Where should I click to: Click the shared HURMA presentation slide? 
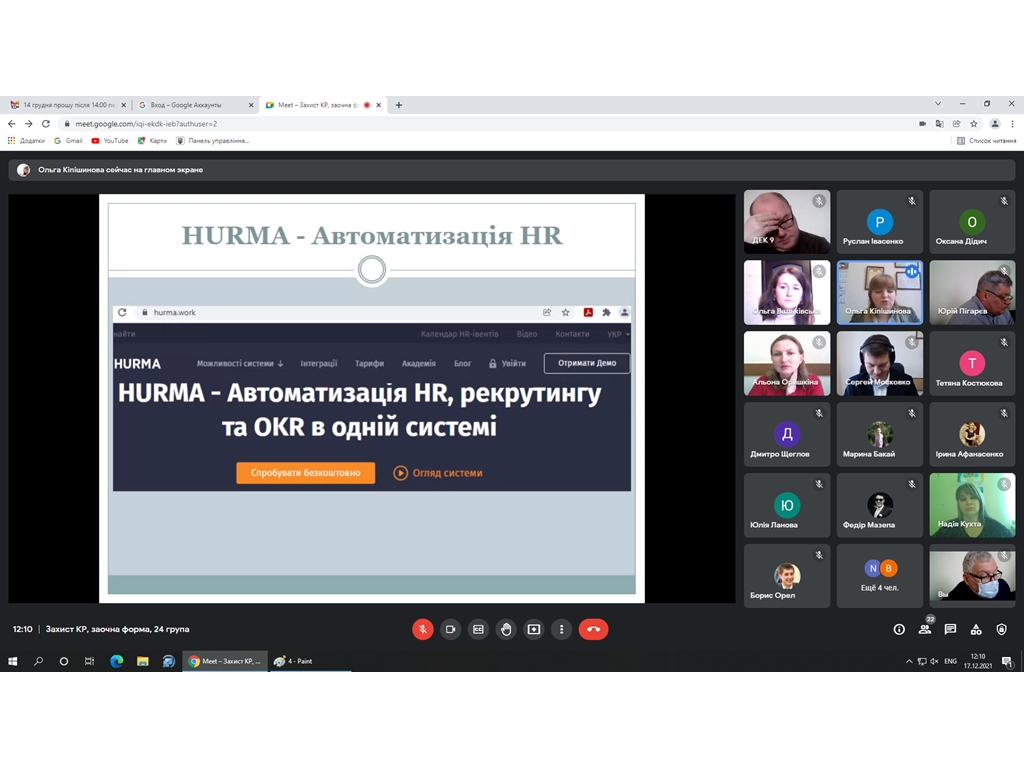tap(372, 398)
